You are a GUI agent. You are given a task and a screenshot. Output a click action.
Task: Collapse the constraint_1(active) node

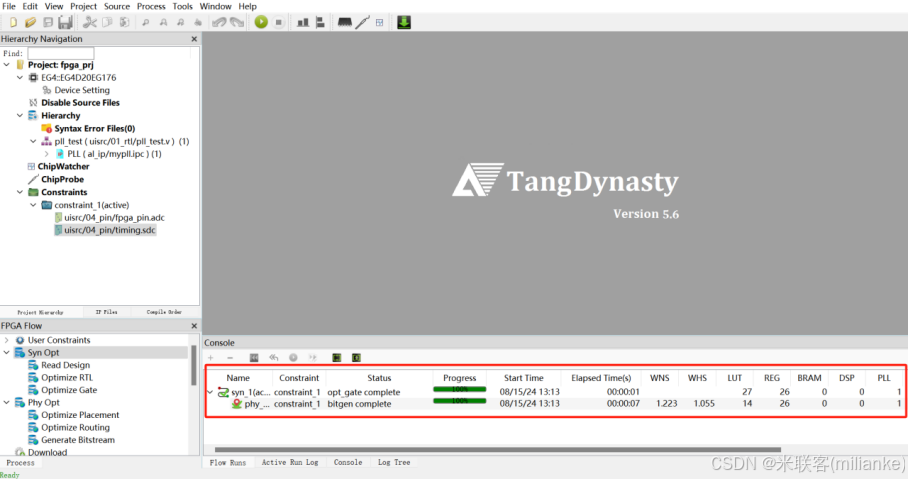(33, 205)
